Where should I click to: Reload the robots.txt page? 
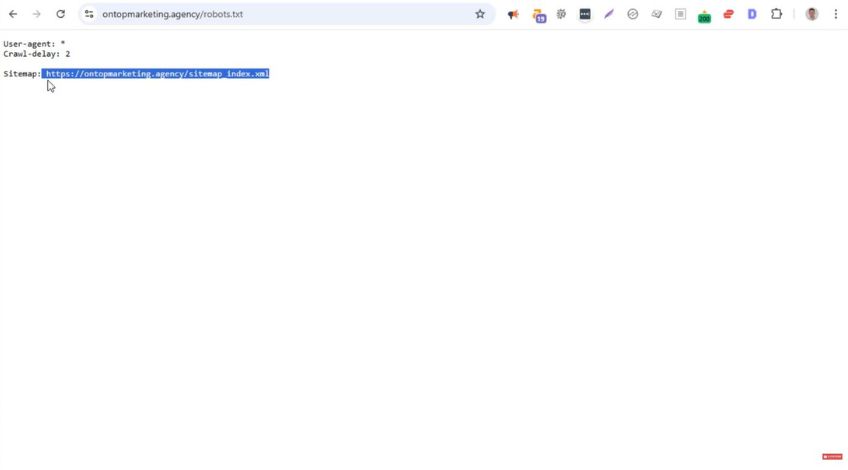pos(61,14)
